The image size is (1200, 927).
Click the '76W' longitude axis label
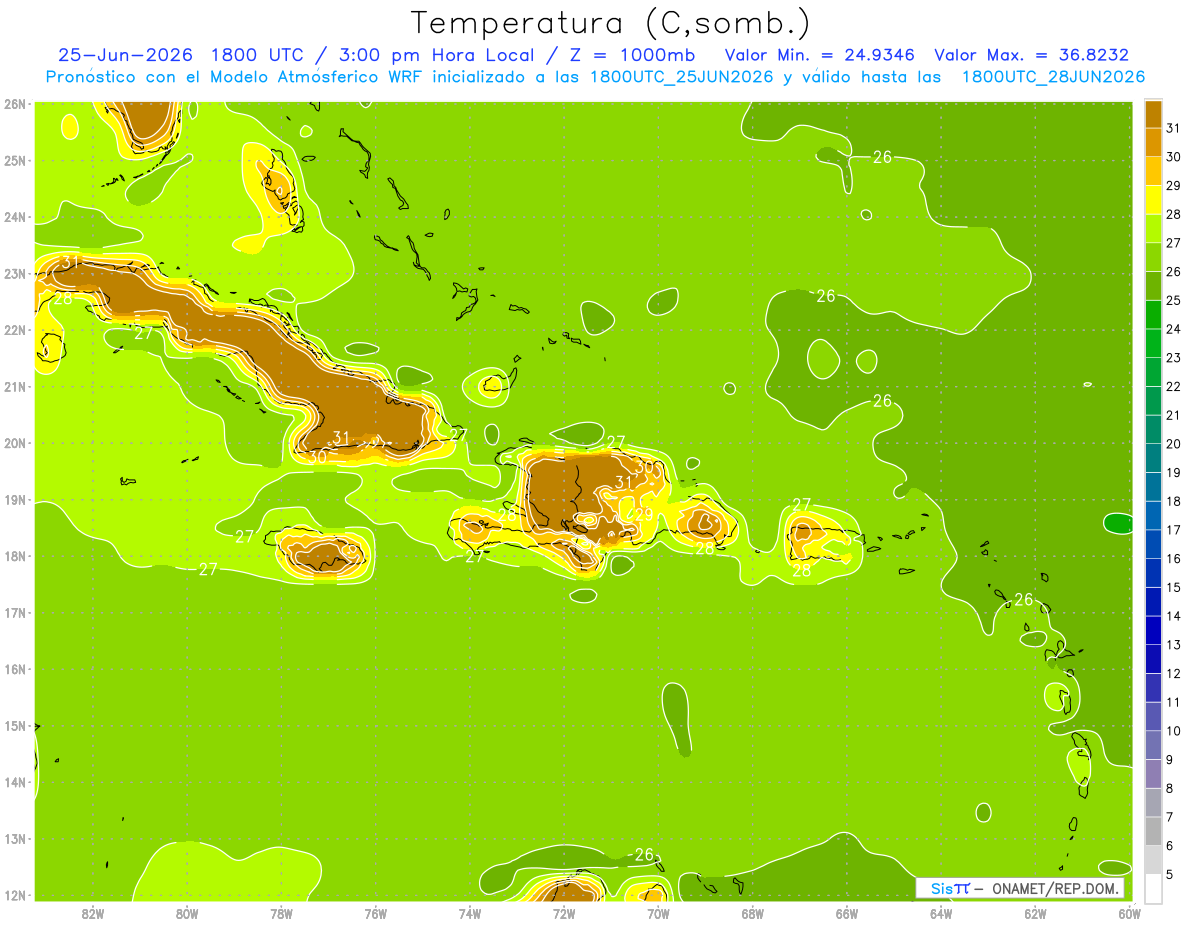pyautogui.click(x=375, y=913)
